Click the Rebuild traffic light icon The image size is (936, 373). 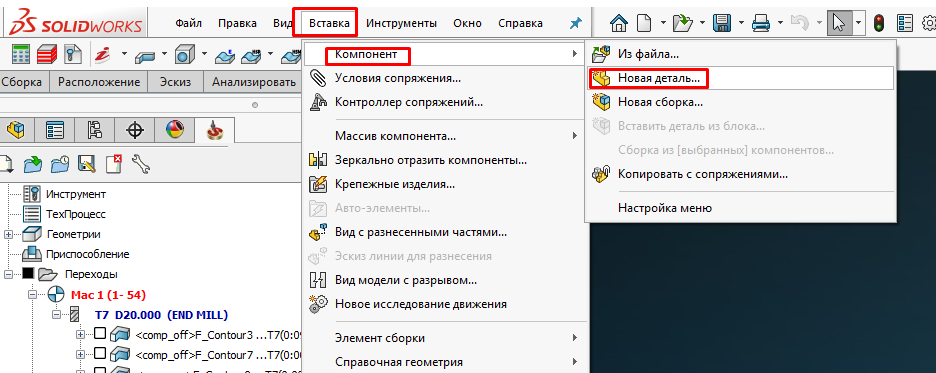(878, 24)
